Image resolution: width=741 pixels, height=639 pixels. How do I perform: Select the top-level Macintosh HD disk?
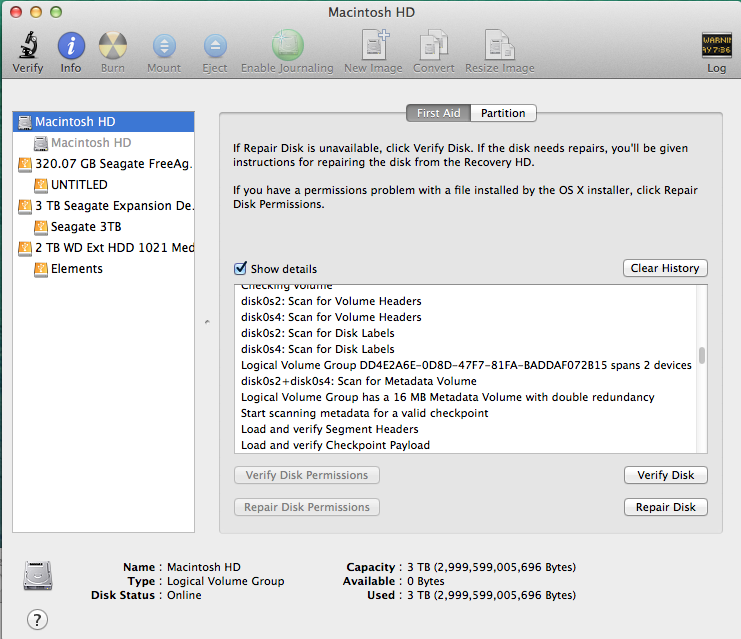click(103, 121)
